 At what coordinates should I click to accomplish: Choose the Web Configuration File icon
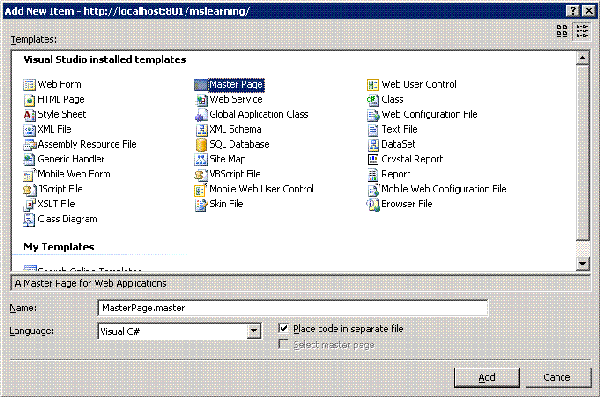[373, 115]
